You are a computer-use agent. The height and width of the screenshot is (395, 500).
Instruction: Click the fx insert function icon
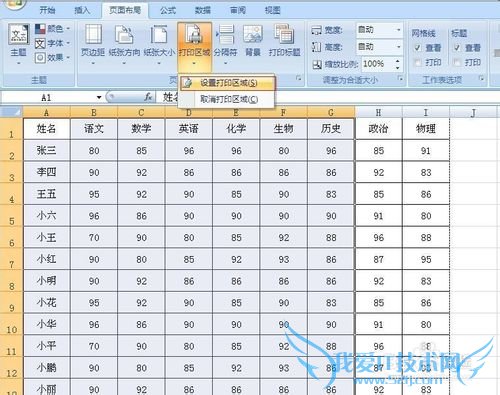[148, 97]
